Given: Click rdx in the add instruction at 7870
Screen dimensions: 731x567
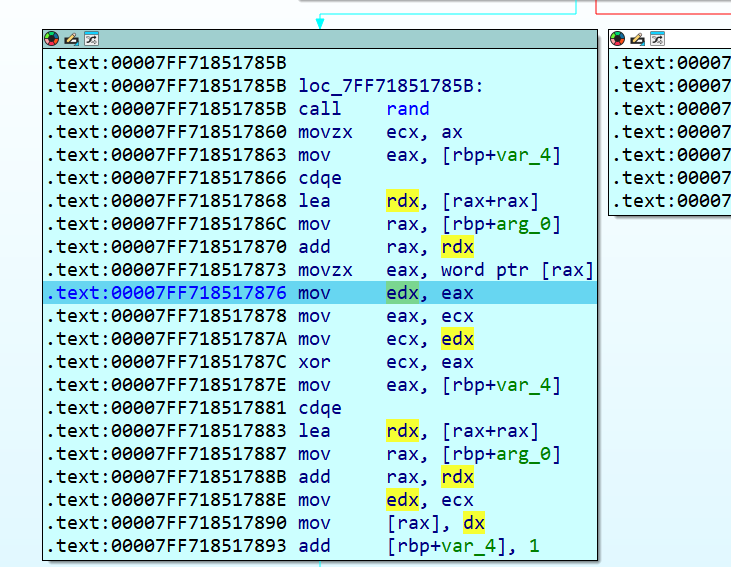Looking at the screenshot, I should [x=457, y=247].
